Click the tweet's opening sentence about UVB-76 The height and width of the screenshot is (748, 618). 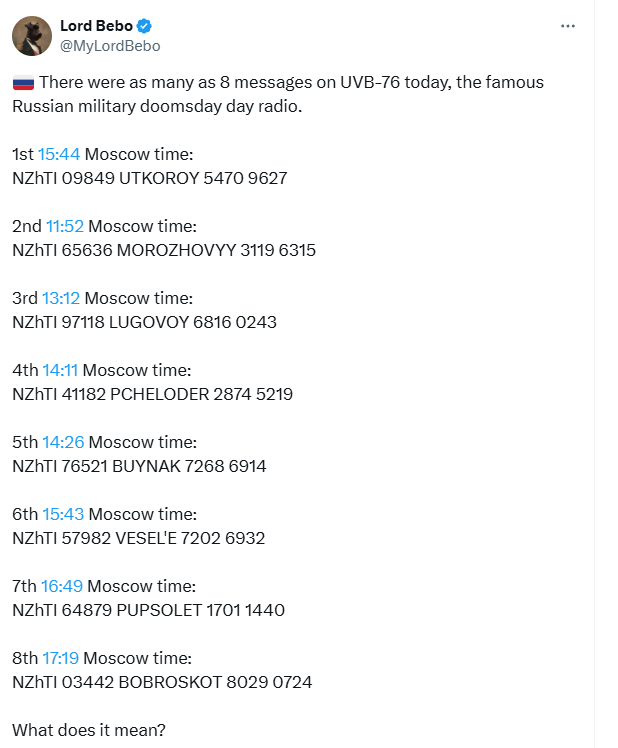(278, 94)
